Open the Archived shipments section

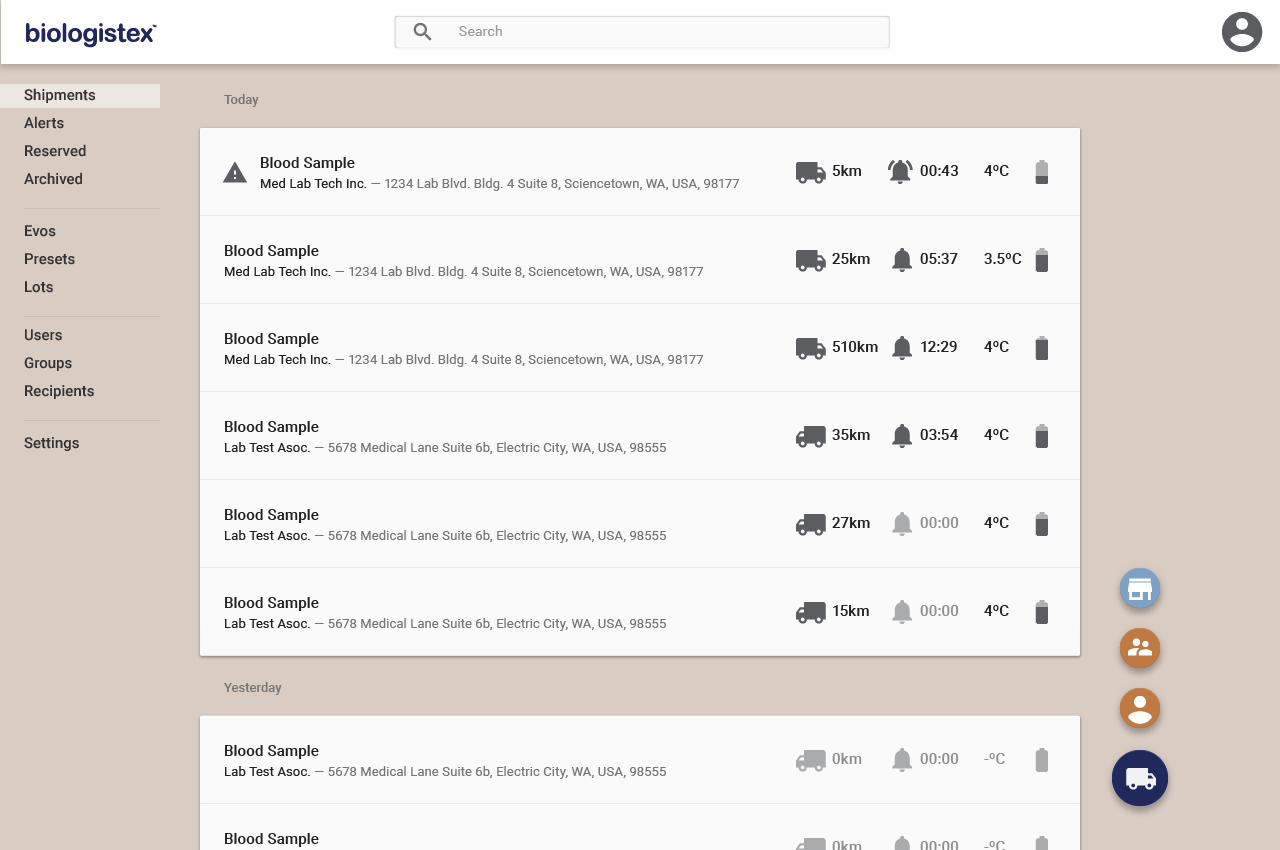pyautogui.click(x=53, y=179)
